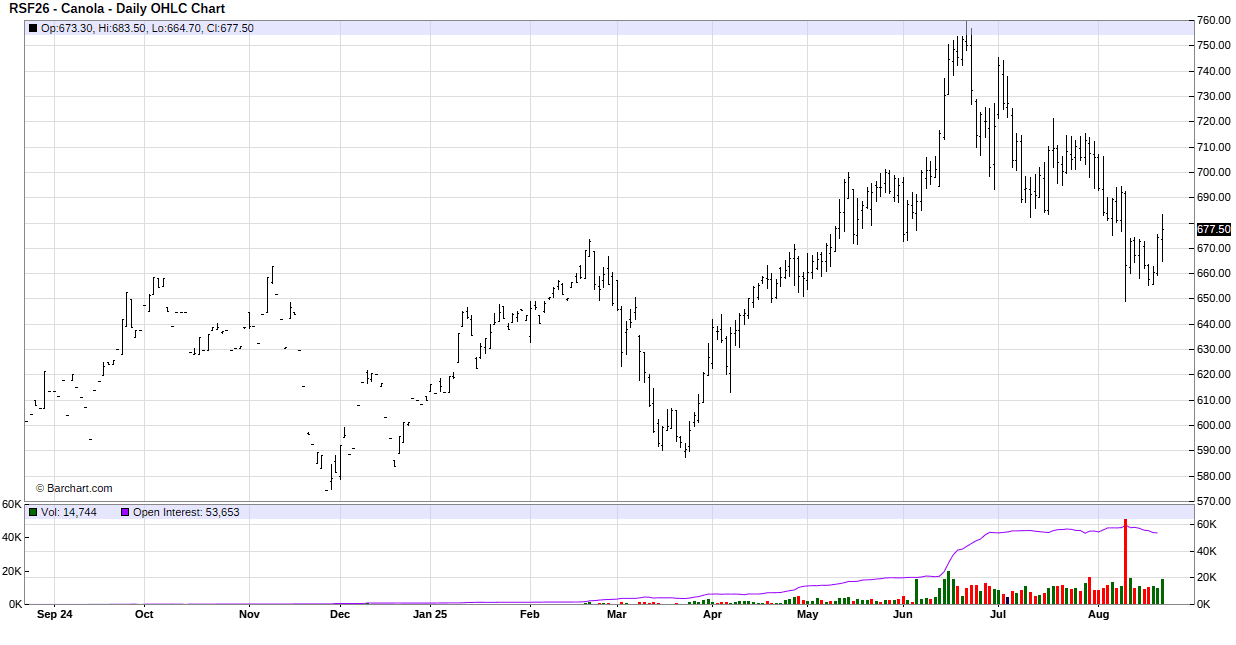Click the 60K left volume axis label
Viewport: 1236px width, 645px height.
point(12,504)
